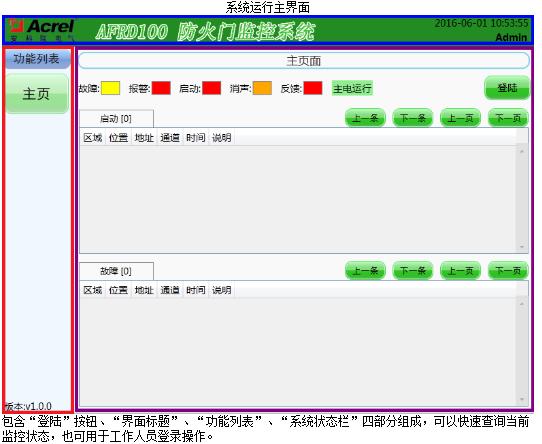542x444 pixels.
Task: Click 下一页 in the 启动 panel
Action: (x=508, y=118)
